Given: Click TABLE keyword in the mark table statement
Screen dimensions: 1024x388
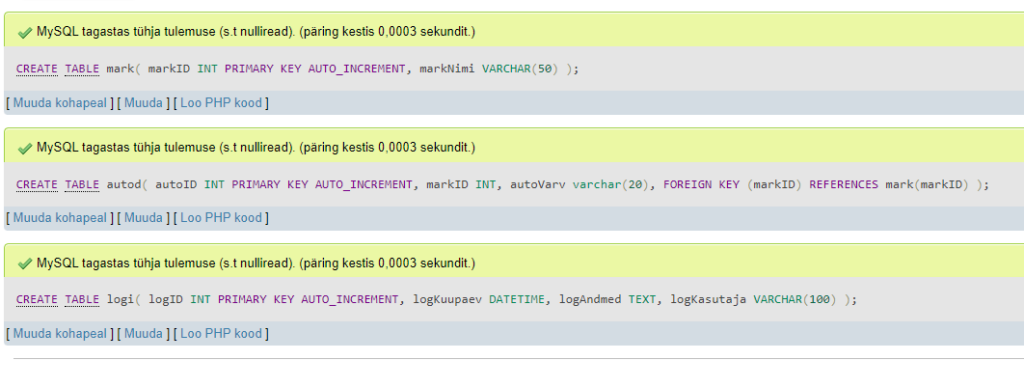Looking at the screenshot, I should [82, 69].
